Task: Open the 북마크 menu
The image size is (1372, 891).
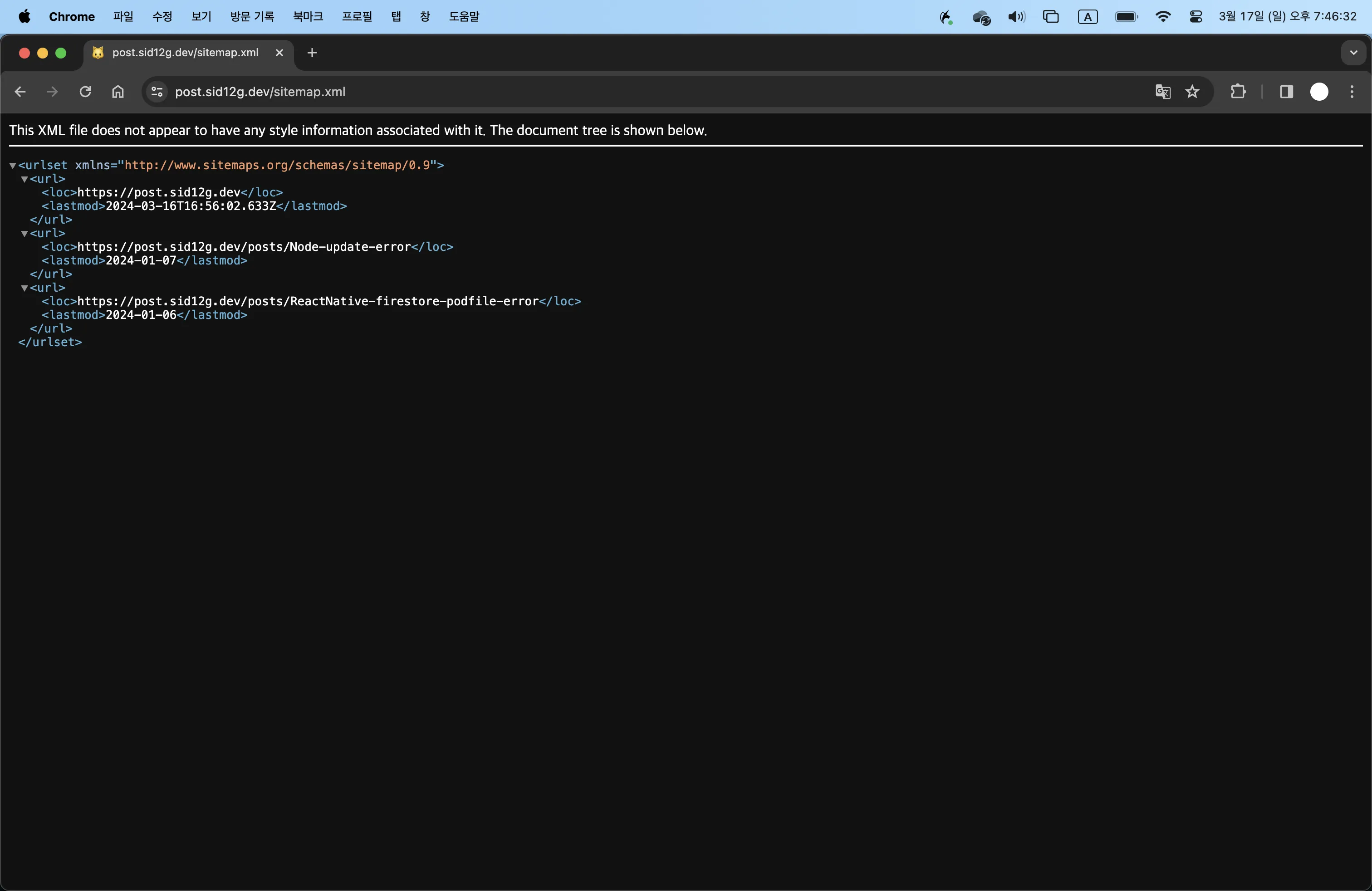Action: pos(308,17)
